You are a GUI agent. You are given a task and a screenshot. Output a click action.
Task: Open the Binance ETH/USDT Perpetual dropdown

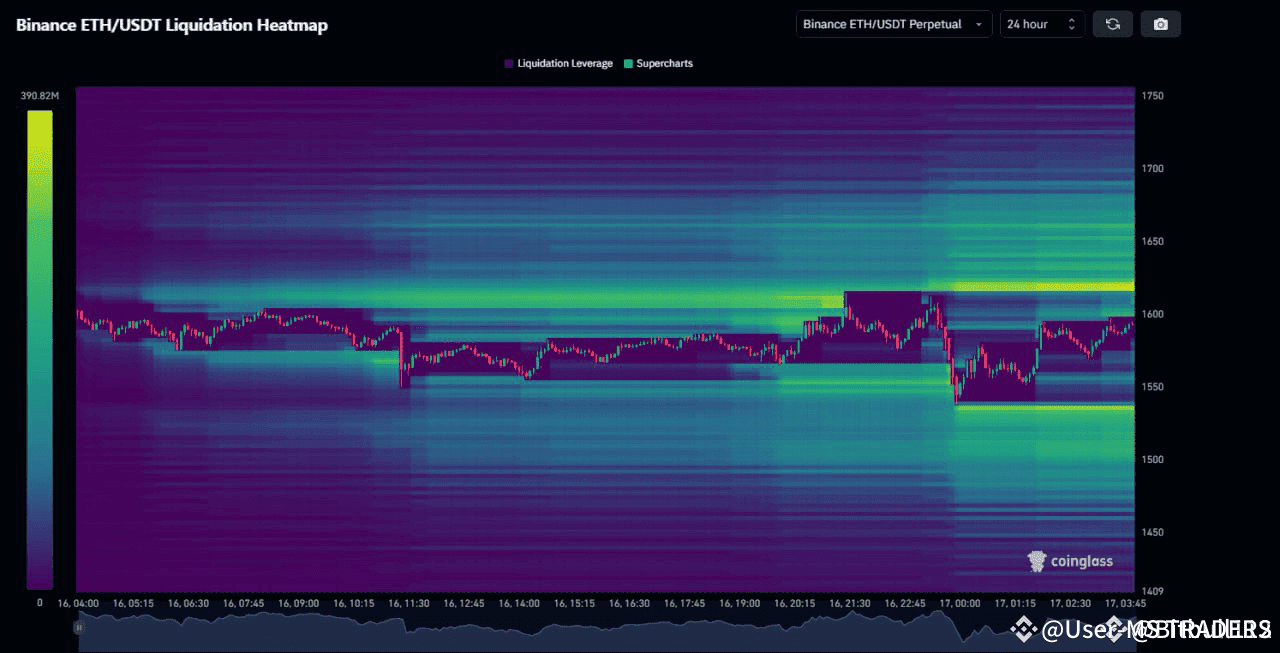click(894, 24)
